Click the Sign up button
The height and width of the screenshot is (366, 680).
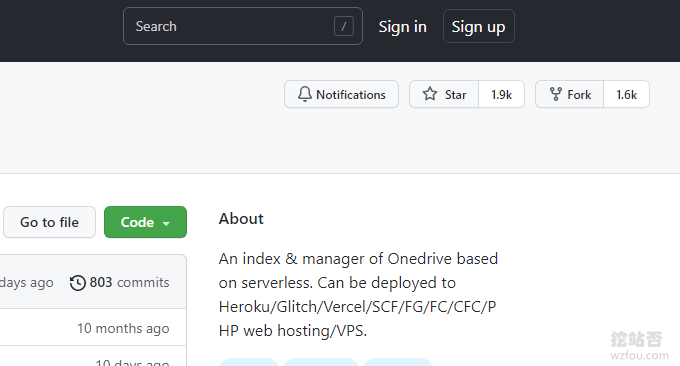pos(478,26)
